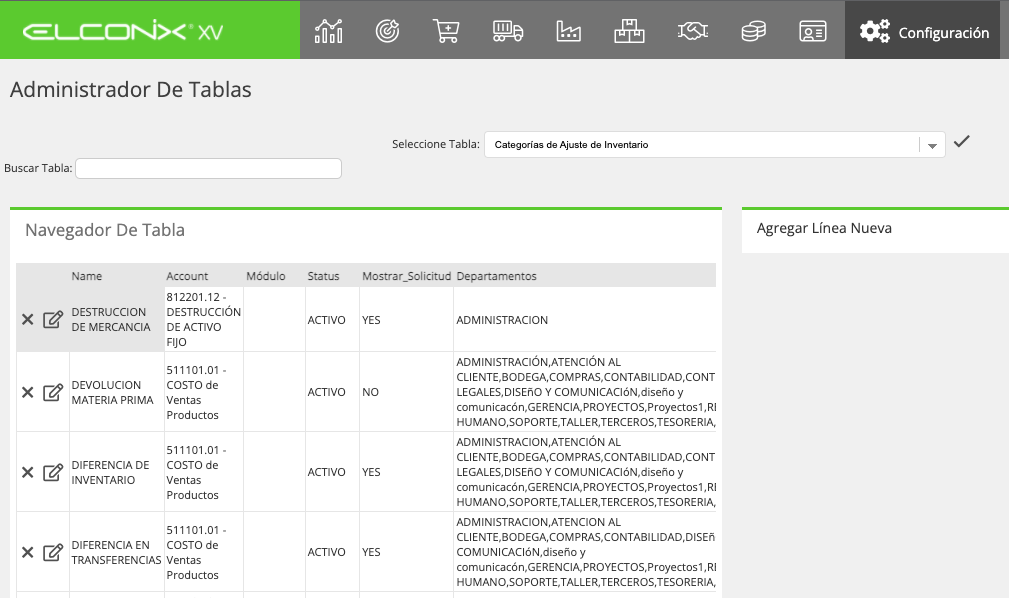This screenshot has height=598, width=1009.
Task: Edit the DESTRUCCION DE MERCANCIA row
Action: tap(53, 319)
